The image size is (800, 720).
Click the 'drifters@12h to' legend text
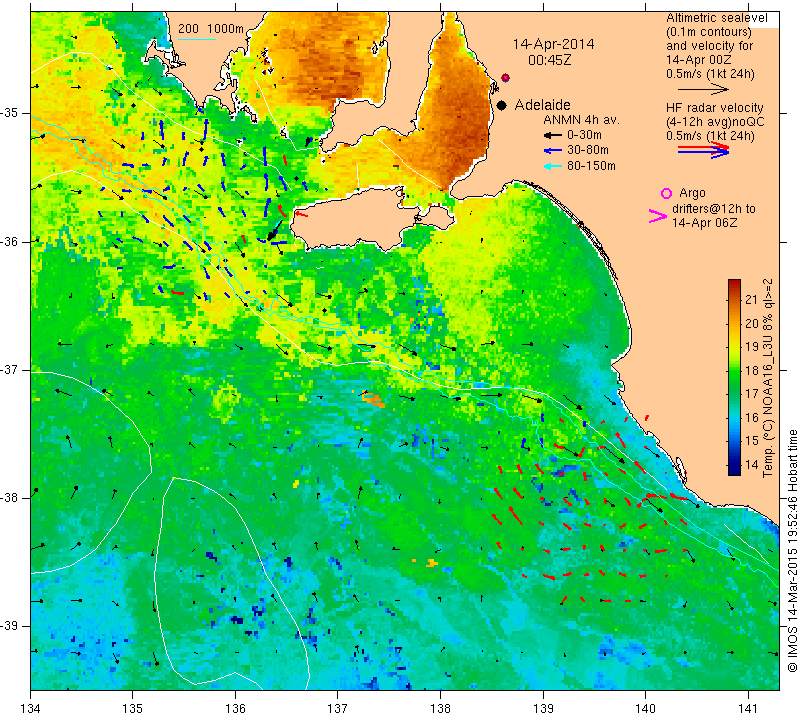tap(713, 209)
